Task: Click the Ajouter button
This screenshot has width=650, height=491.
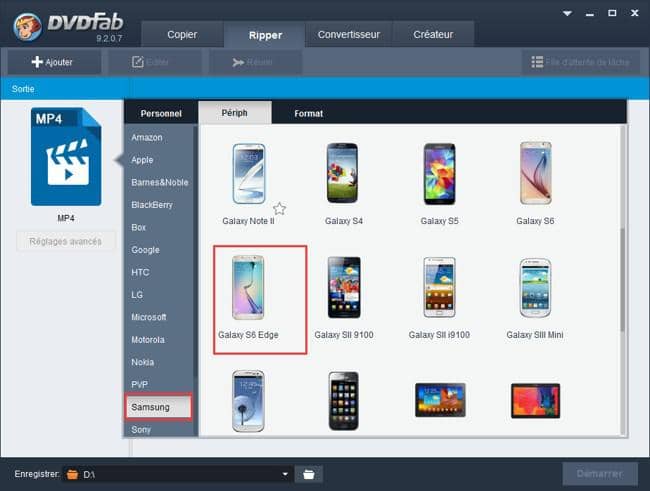Action: (52, 62)
